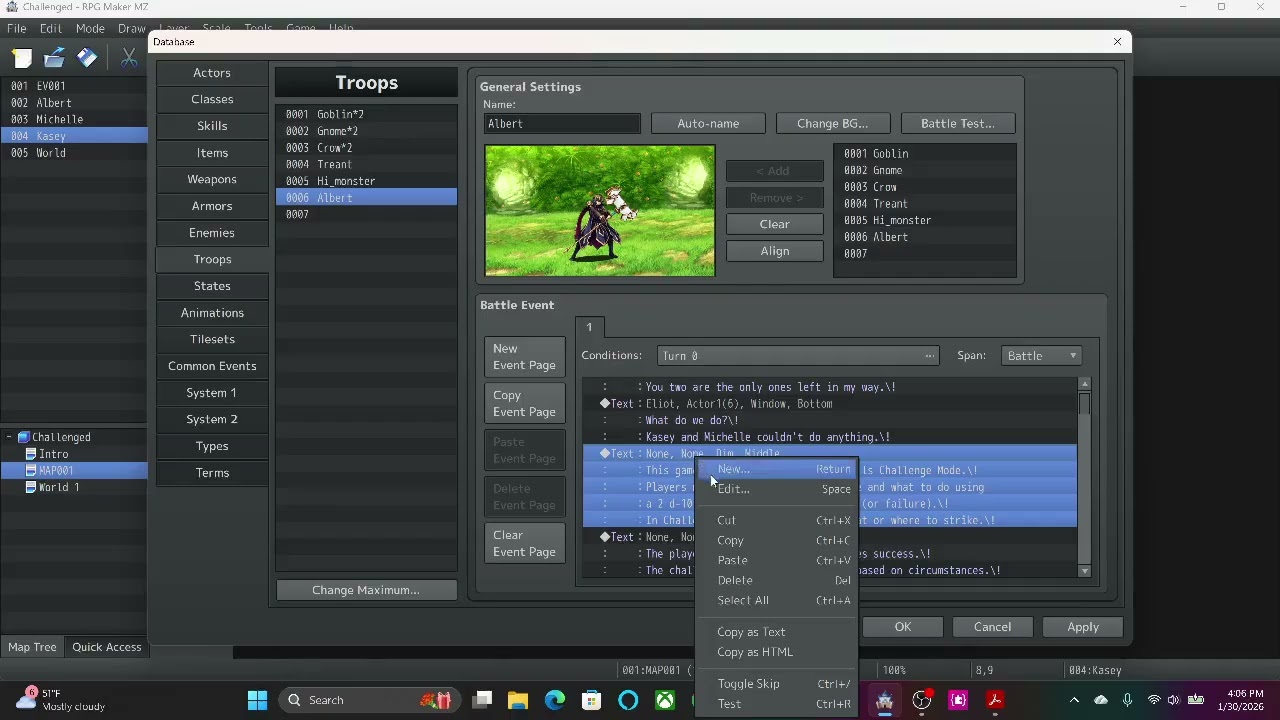Click the troop Name input field

click(562, 123)
